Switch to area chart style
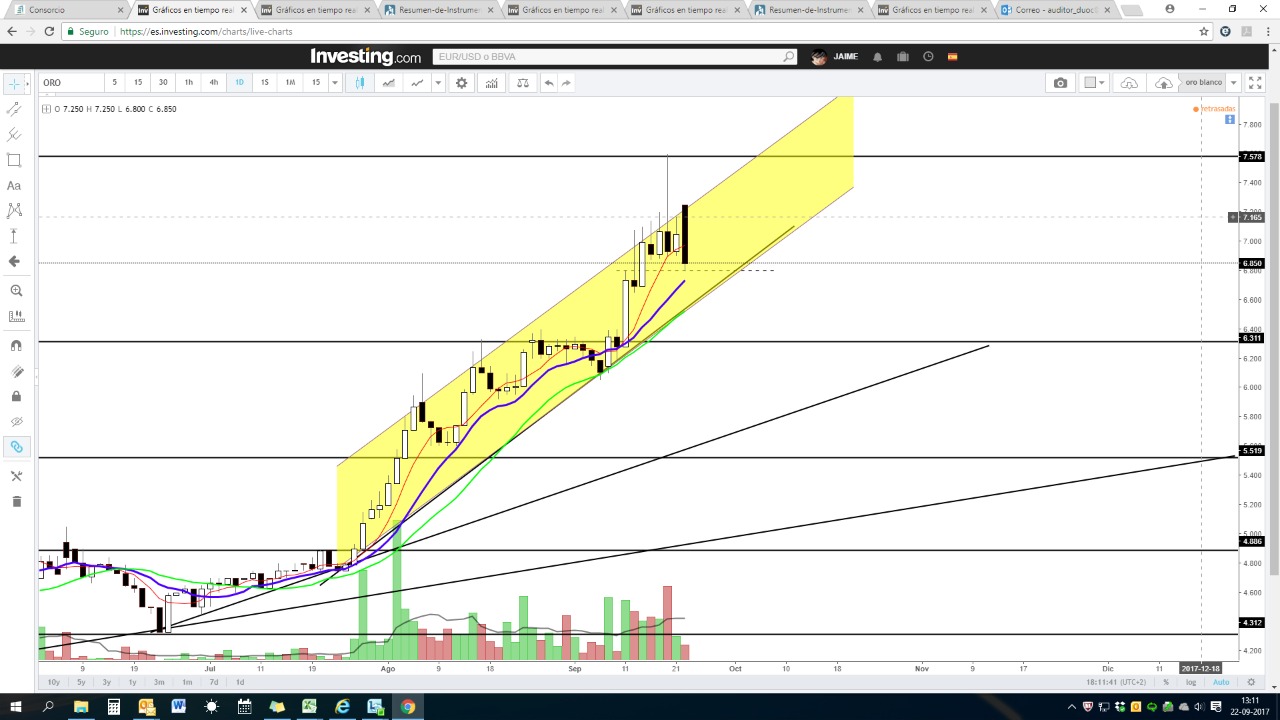Viewport: 1280px width, 720px height. coord(388,83)
